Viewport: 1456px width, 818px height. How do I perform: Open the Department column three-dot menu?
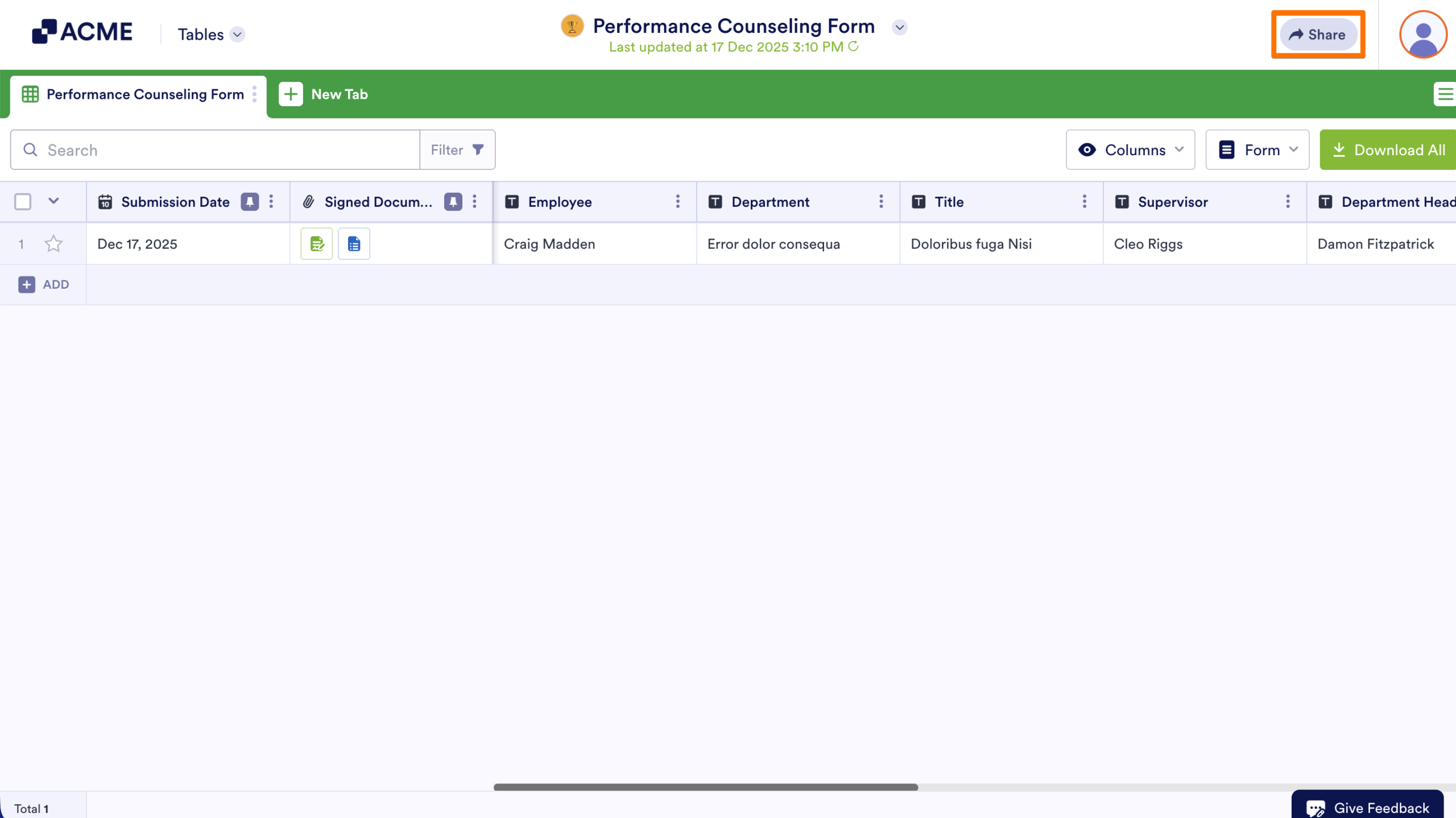coord(881,202)
